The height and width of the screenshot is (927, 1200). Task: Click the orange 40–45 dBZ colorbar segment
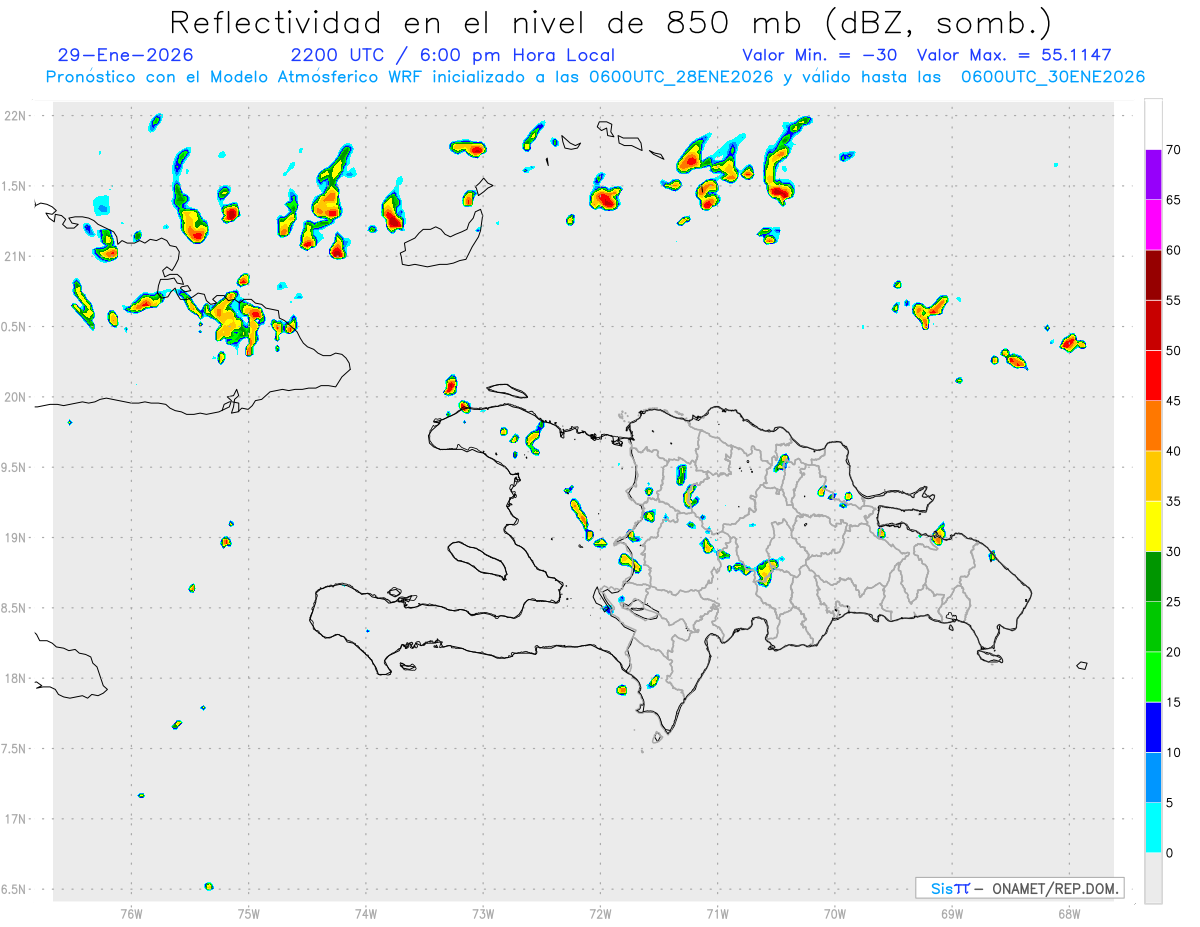point(1153,426)
